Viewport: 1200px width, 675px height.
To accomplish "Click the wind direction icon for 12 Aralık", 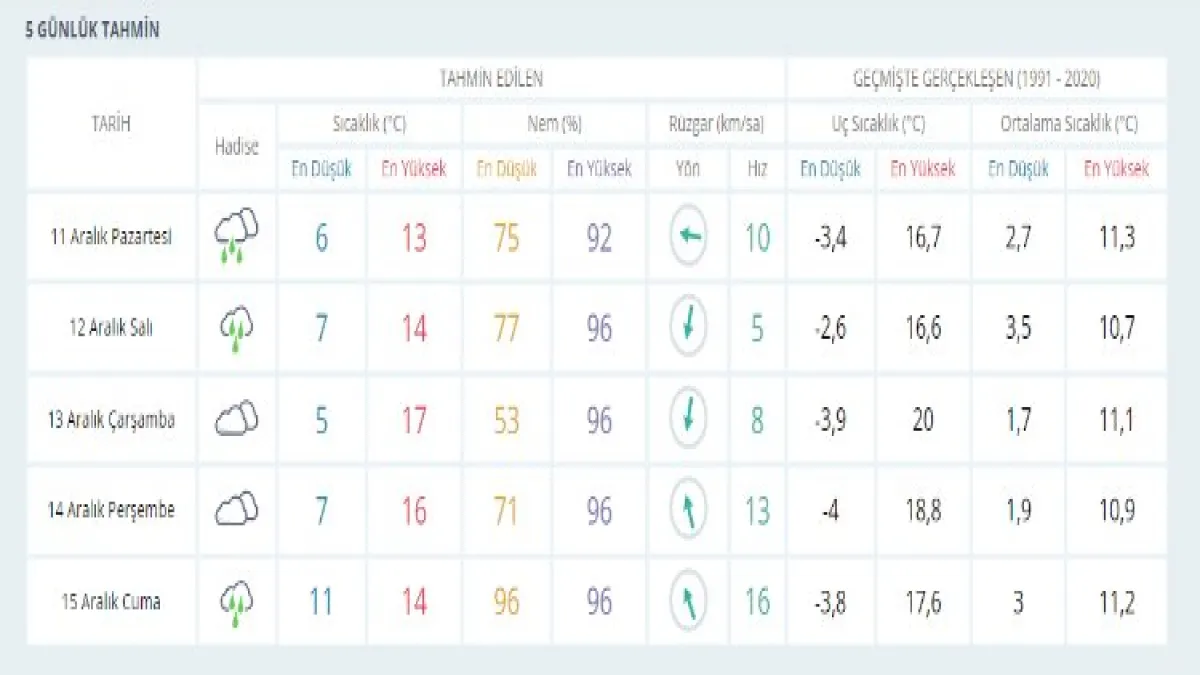I will click(688, 328).
